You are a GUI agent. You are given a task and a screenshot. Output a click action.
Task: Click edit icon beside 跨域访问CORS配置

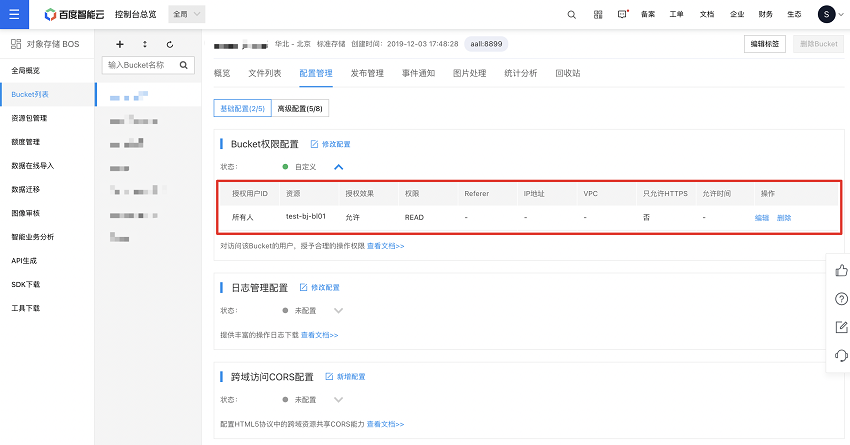pyautogui.click(x=329, y=376)
